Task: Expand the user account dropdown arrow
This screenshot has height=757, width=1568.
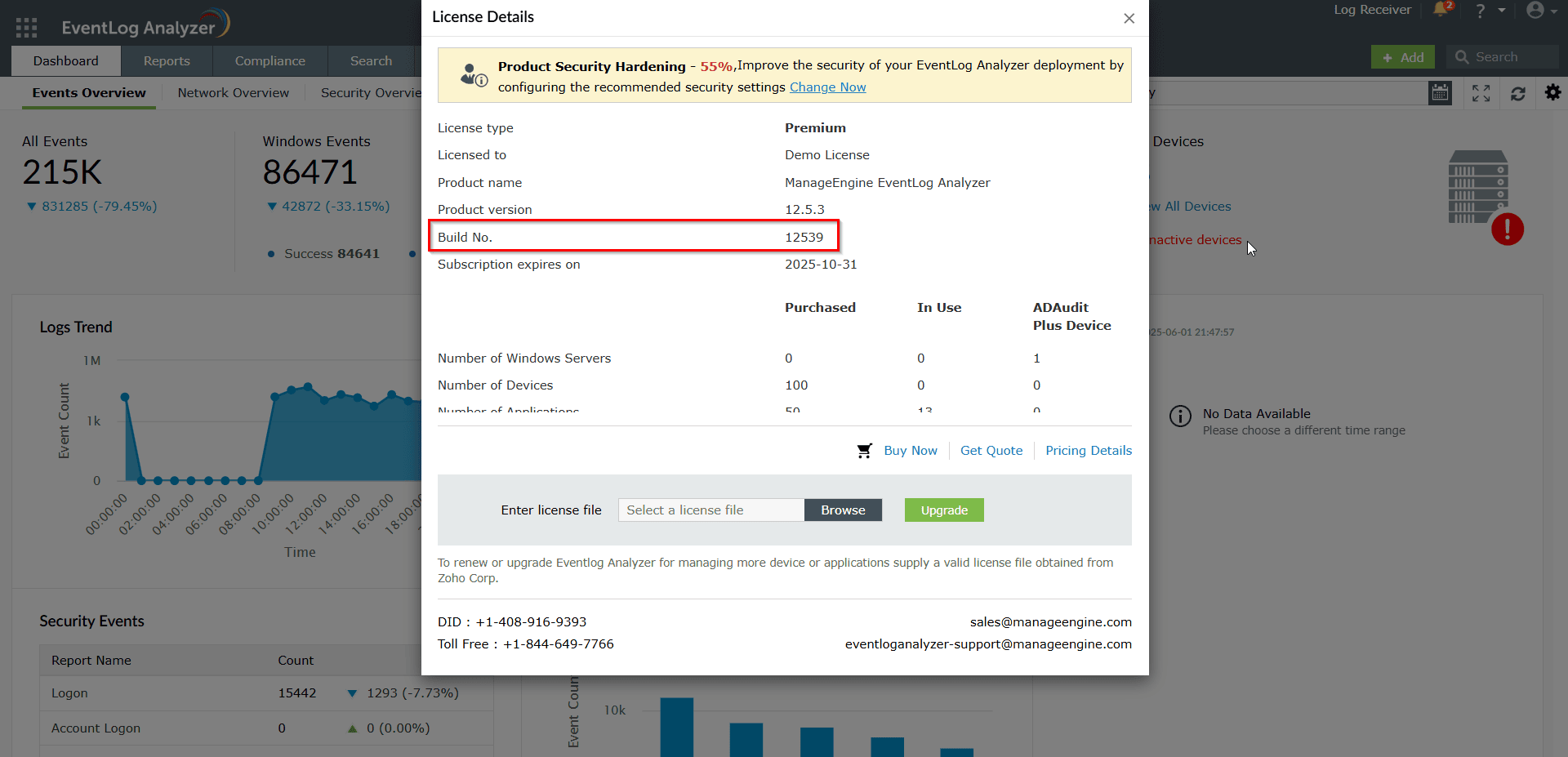Action: [1553, 11]
